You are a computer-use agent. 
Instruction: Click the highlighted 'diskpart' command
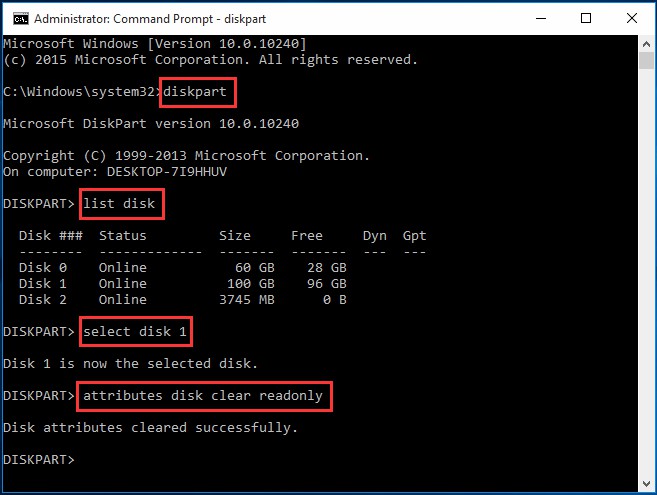pos(195,91)
